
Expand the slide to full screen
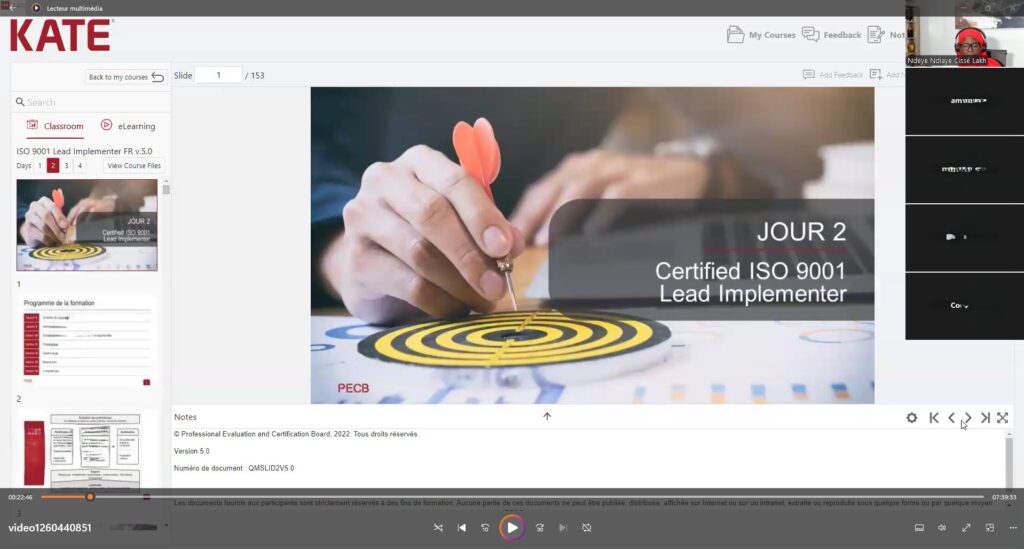1003,418
